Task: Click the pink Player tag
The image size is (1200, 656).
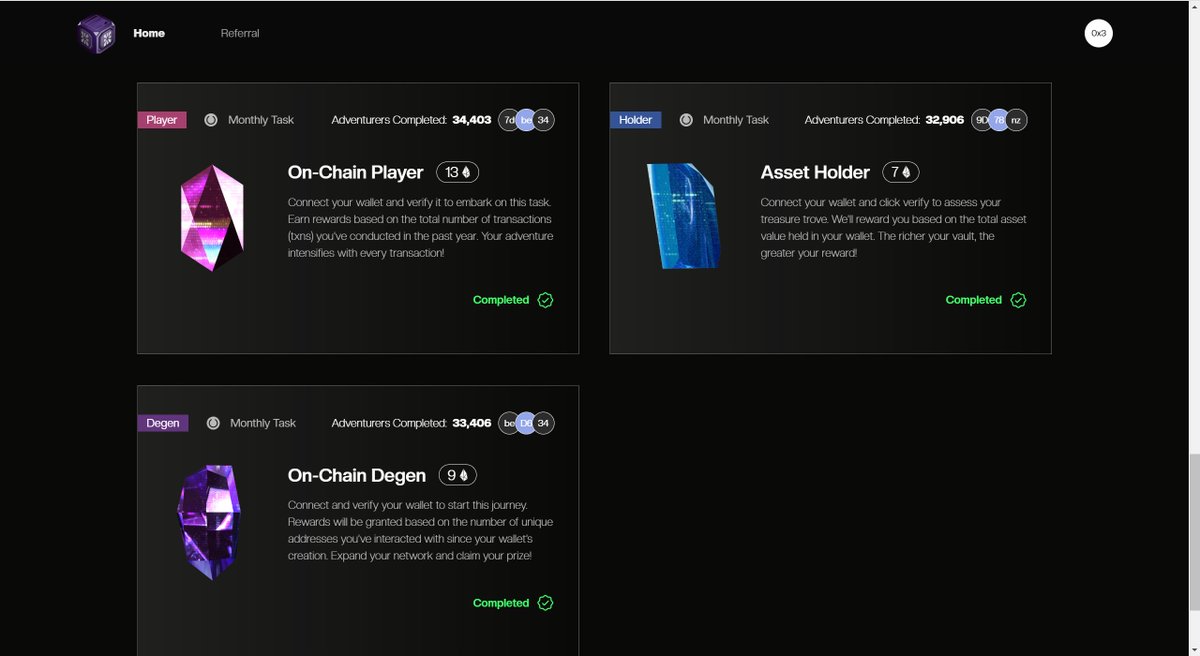Action: pos(161,120)
